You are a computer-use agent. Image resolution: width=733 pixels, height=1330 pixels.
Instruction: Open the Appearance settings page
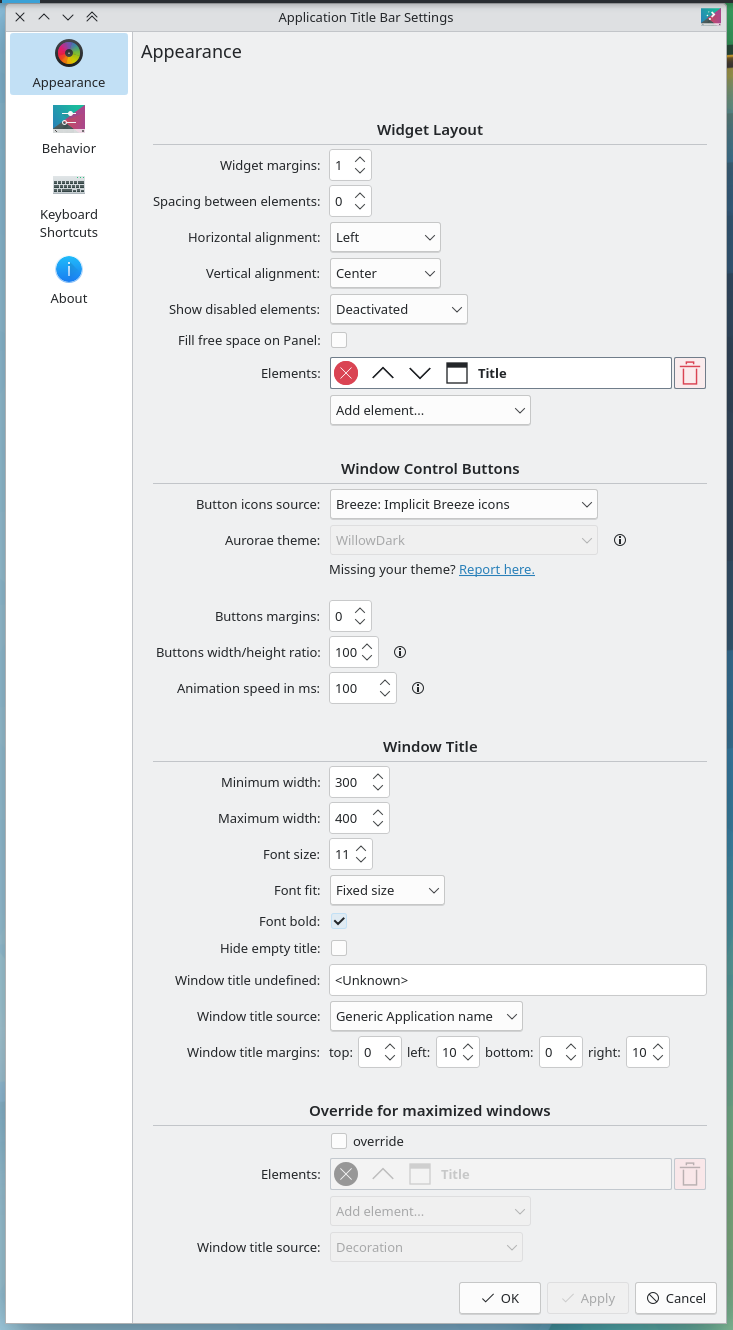[69, 65]
